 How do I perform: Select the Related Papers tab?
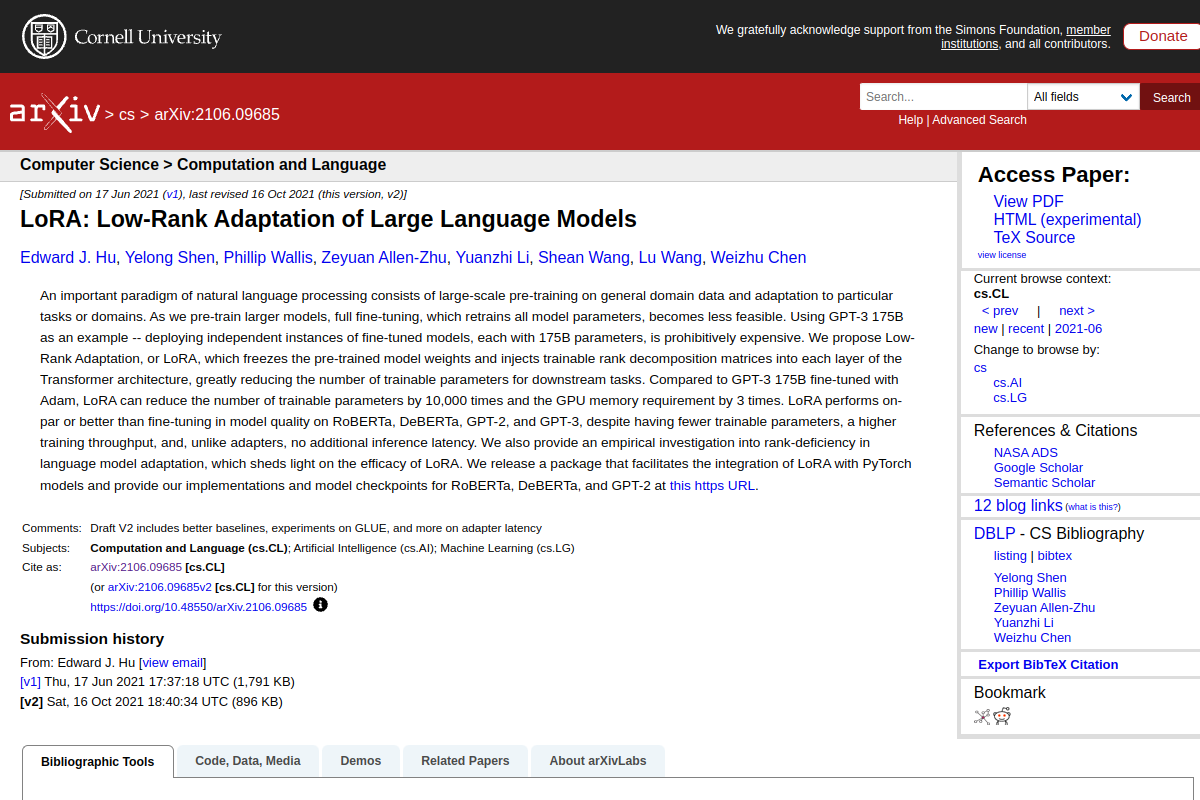coord(465,761)
